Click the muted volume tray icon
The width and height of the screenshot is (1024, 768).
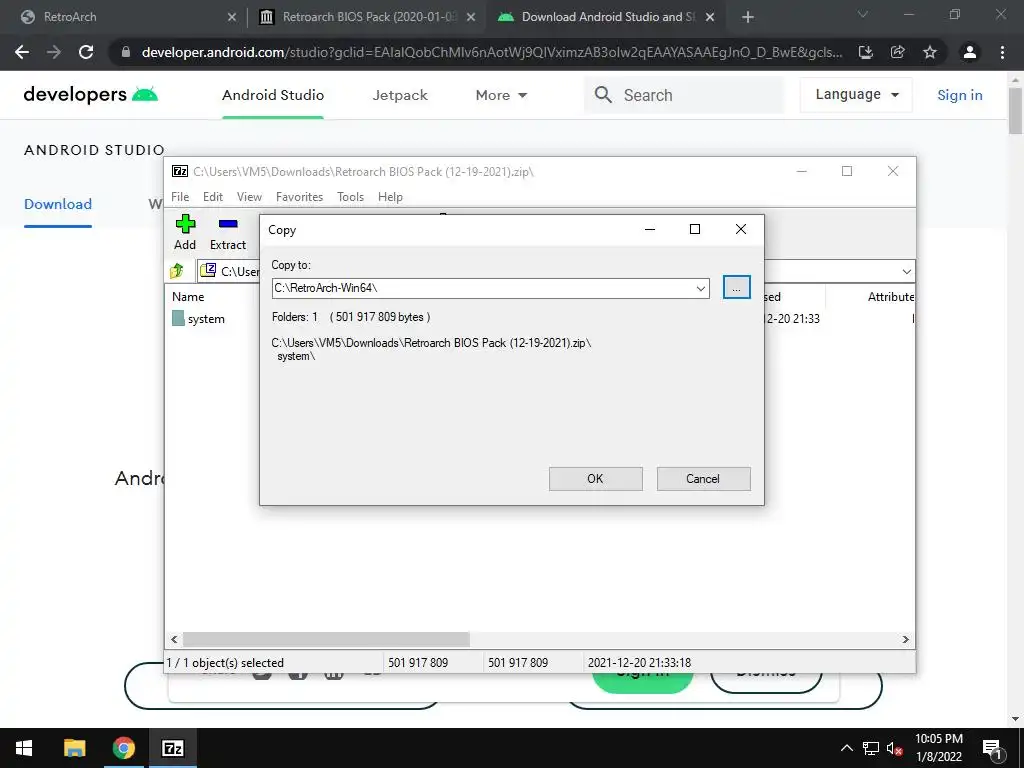click(895, 748)
